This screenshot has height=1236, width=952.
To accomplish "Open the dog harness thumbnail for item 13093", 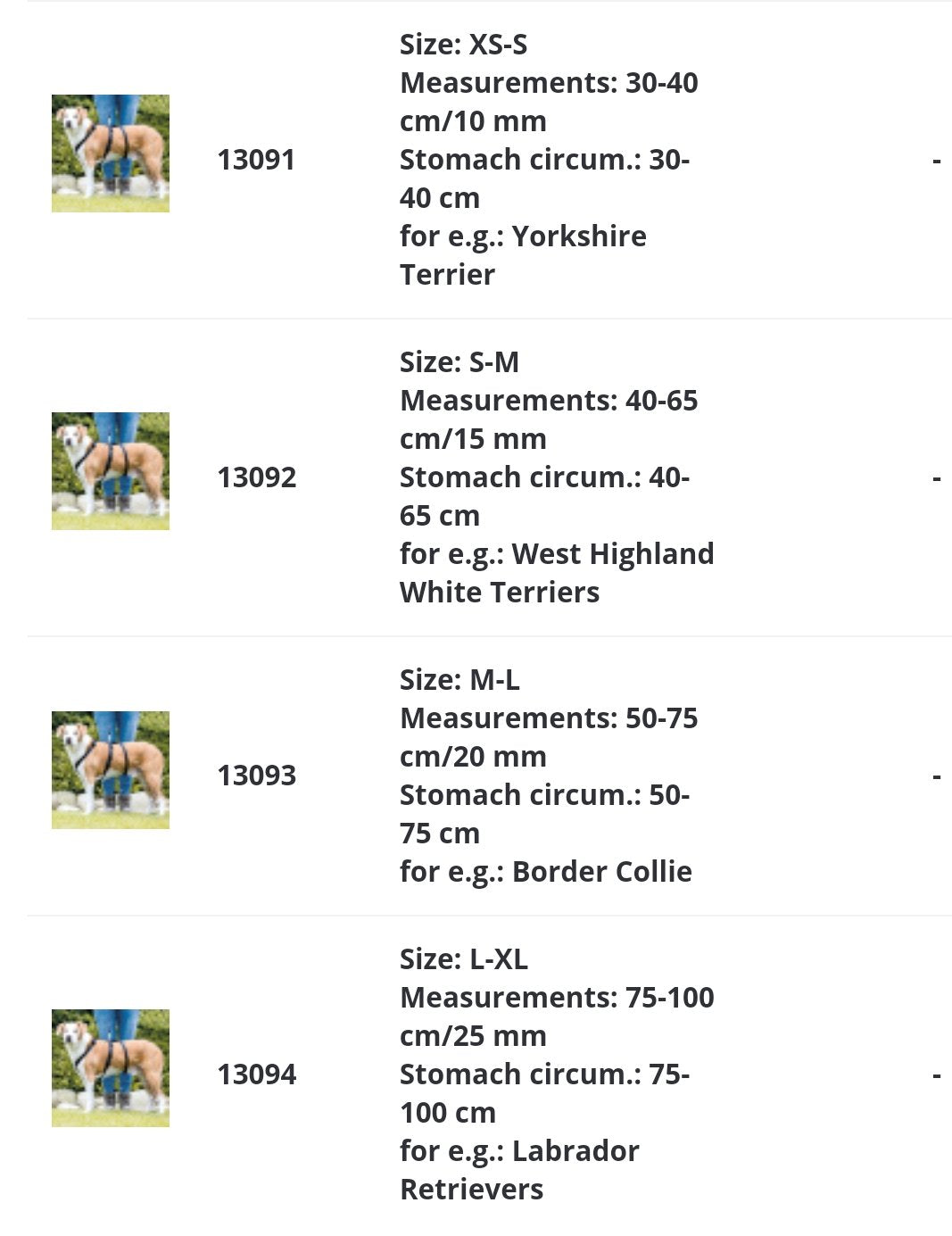I will click(111, 770).
